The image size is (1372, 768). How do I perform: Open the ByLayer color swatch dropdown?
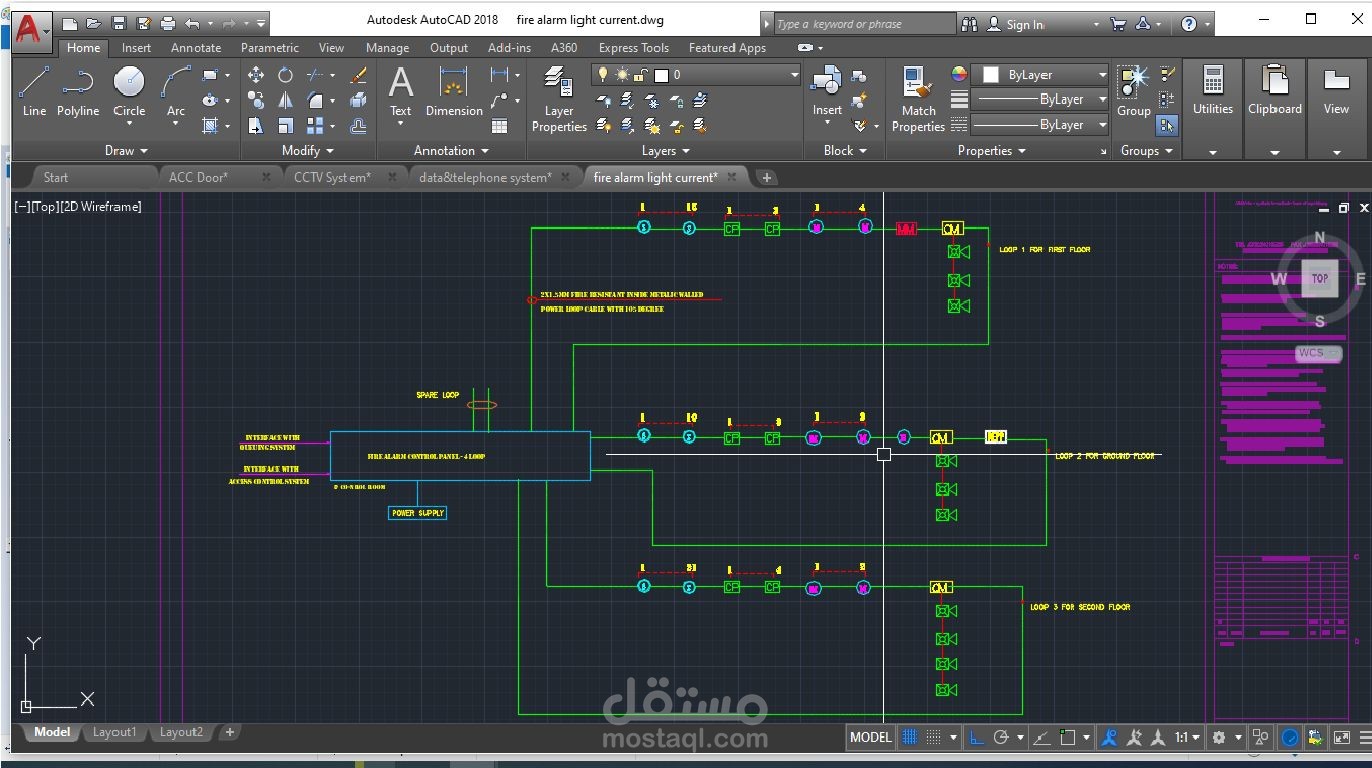(1040, 74)
